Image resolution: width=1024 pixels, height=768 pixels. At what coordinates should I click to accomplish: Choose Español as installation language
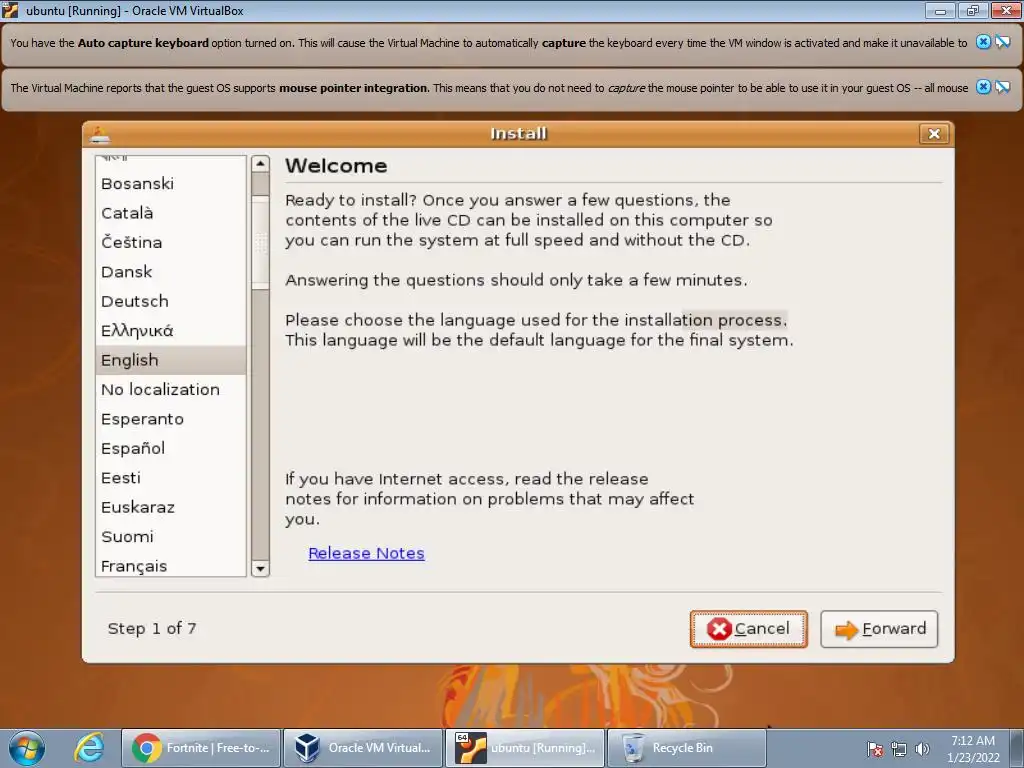tap(170, 448)
